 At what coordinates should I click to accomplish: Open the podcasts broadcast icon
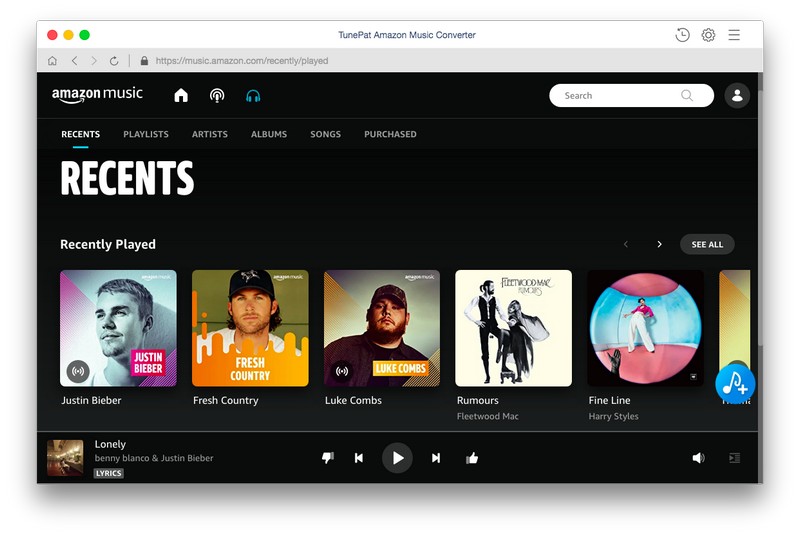tap(217, 95)
